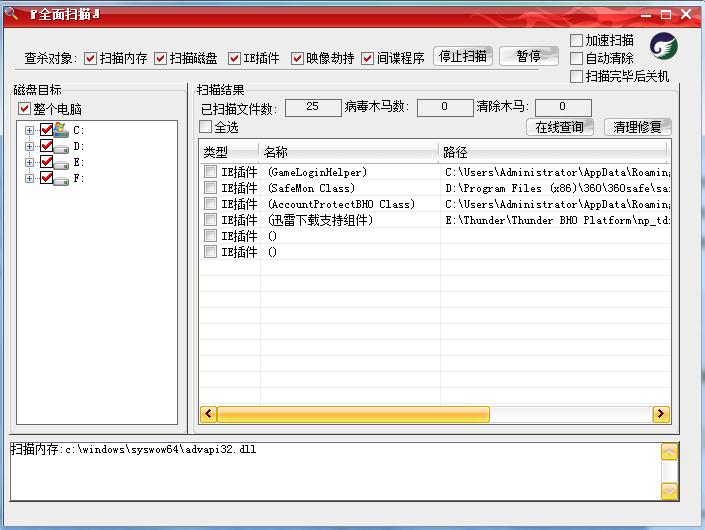Screen dimensions: 705x530
Task: Close the 全面扫描 window
Action: 686,14
